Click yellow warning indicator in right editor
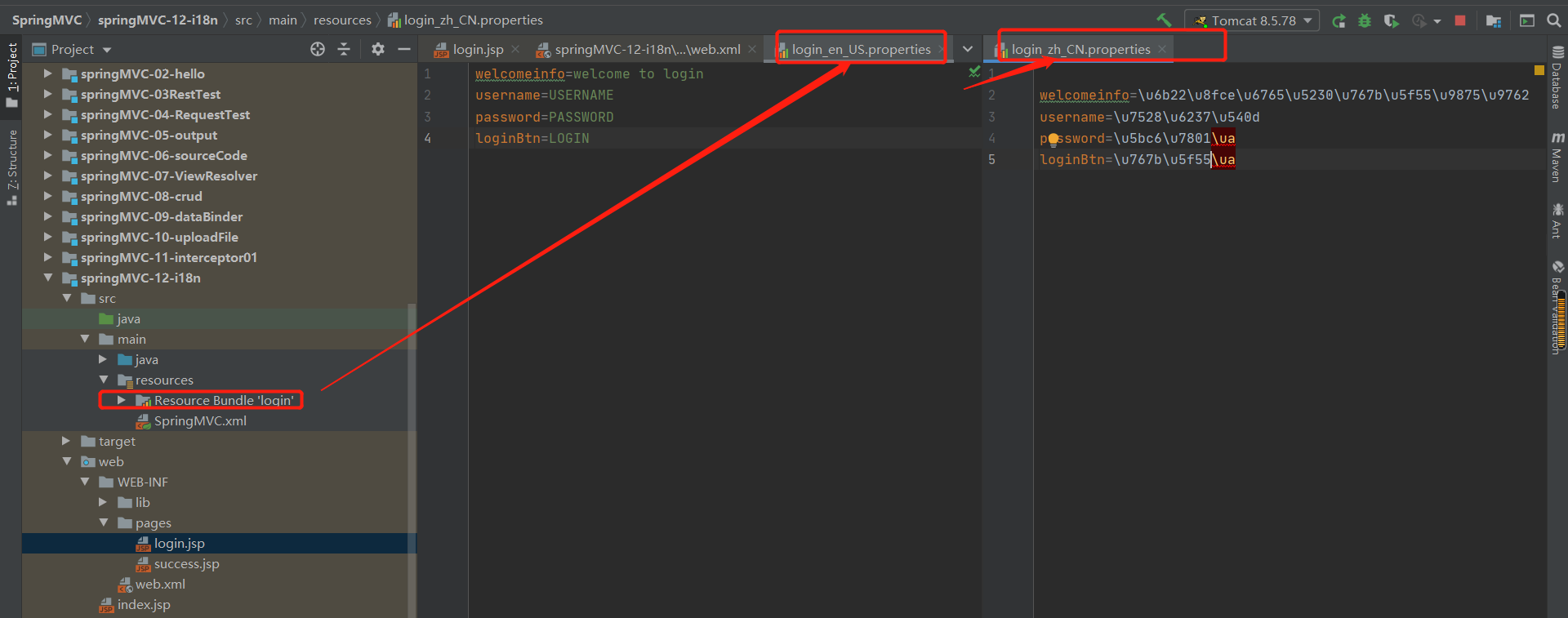Image resolution: width=1568 pixels, height=618 pixels. pyautogui.click(x=1539, y=70)
